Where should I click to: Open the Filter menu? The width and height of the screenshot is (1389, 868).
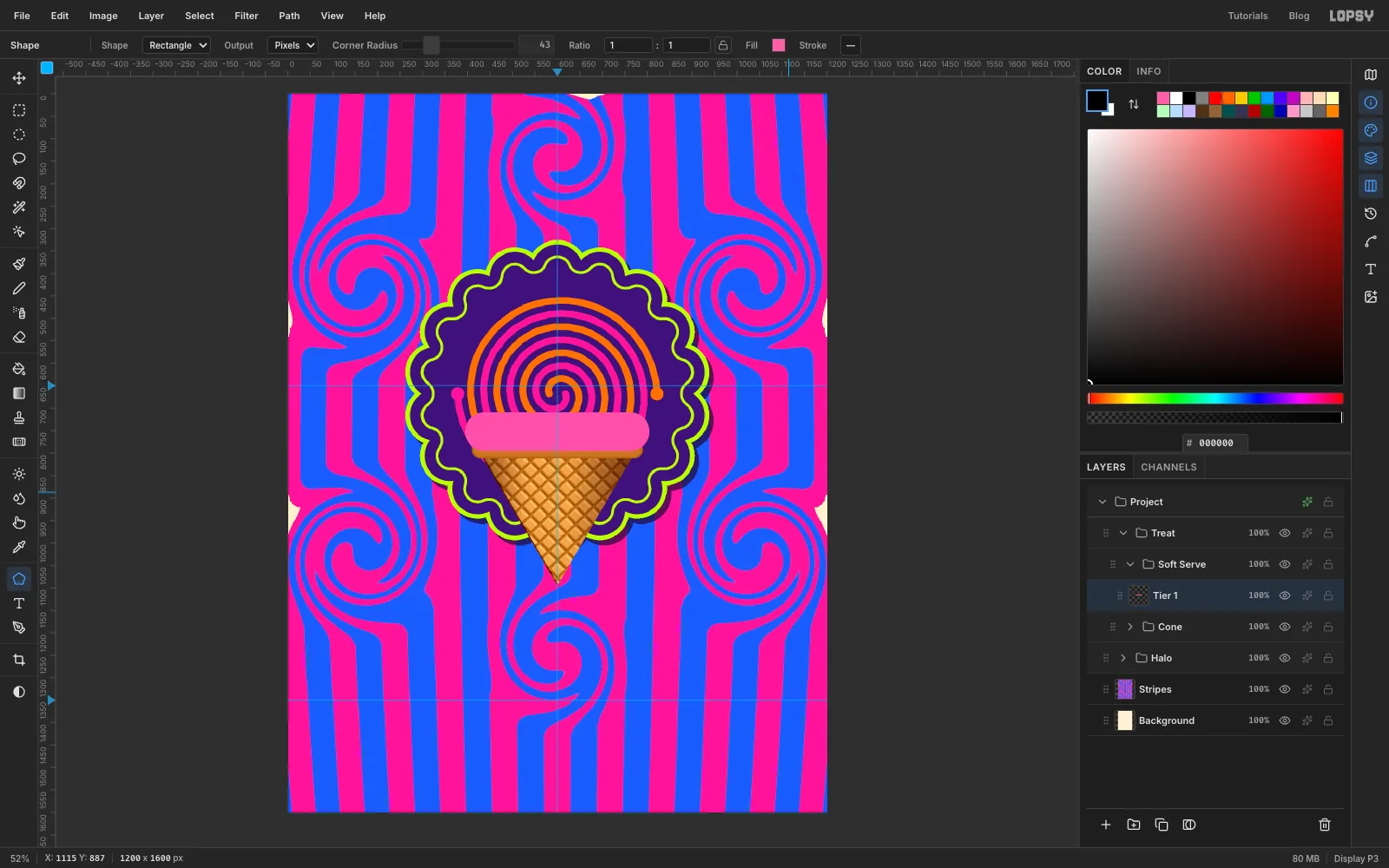click(x=247, y=16)
